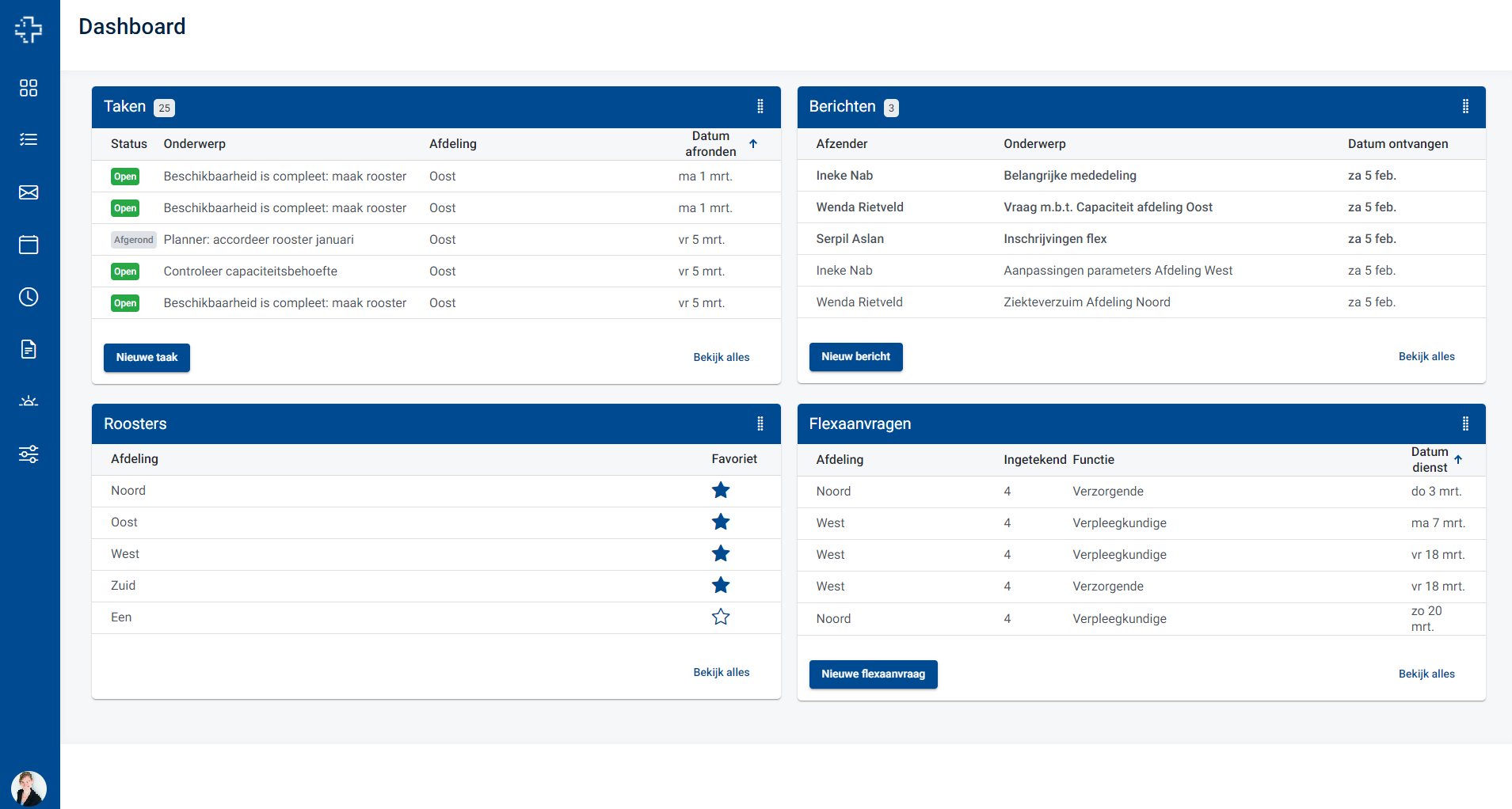
Task: Open message 'Ziekteverzuim Afdeling Noord'
Action: [1141, 302]
